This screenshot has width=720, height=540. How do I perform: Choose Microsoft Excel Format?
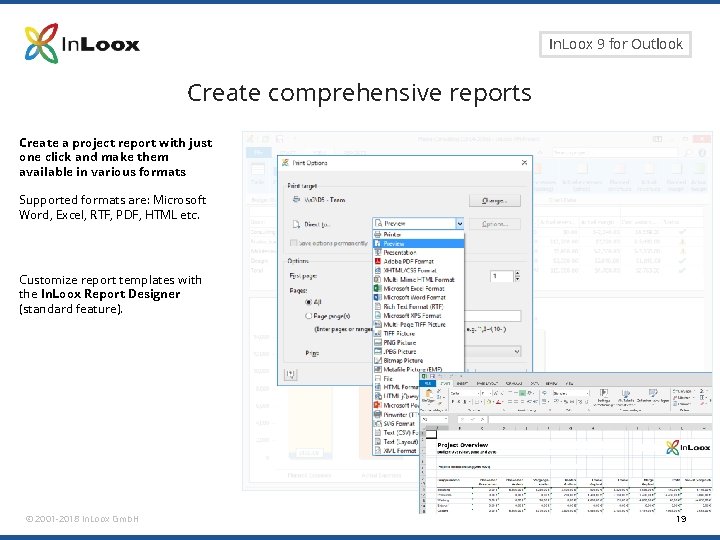click(418, 288)
